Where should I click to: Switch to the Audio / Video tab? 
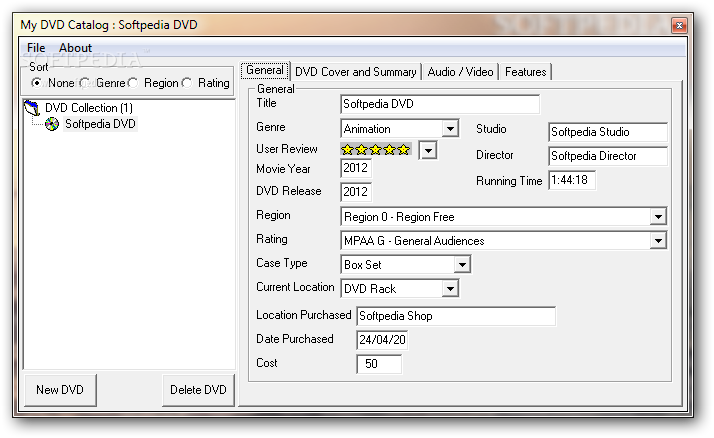click(x=460, y=72)
